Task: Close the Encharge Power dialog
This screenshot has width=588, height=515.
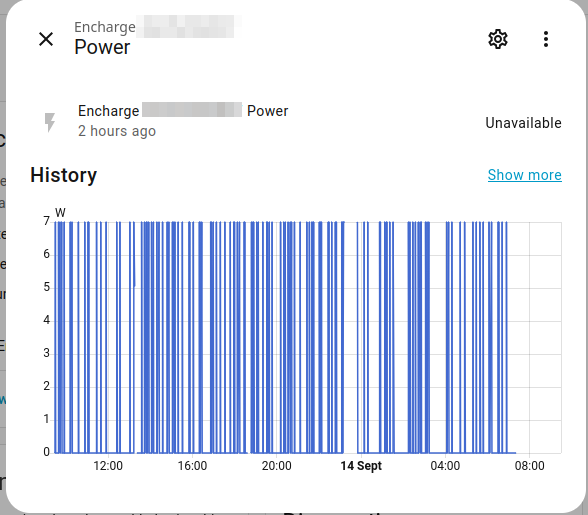Action: pos(46,39)
